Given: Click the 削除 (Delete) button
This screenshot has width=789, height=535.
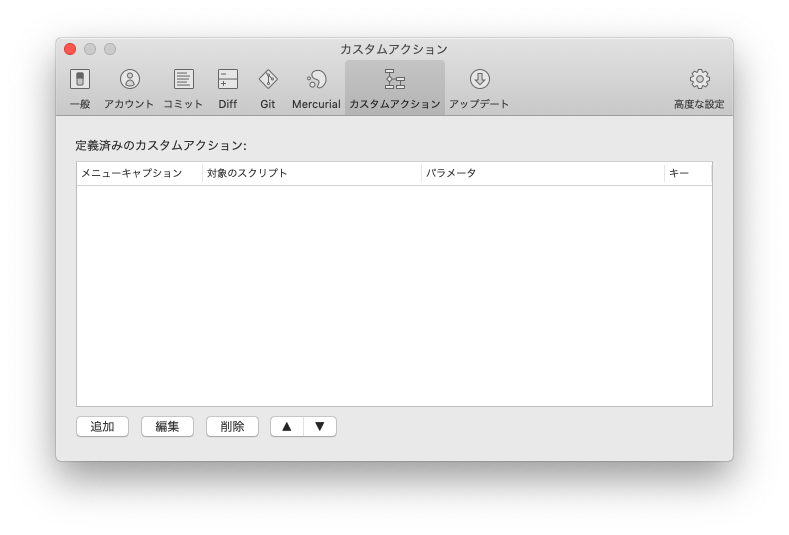Looking at the screenshot, I should (232, 427).
